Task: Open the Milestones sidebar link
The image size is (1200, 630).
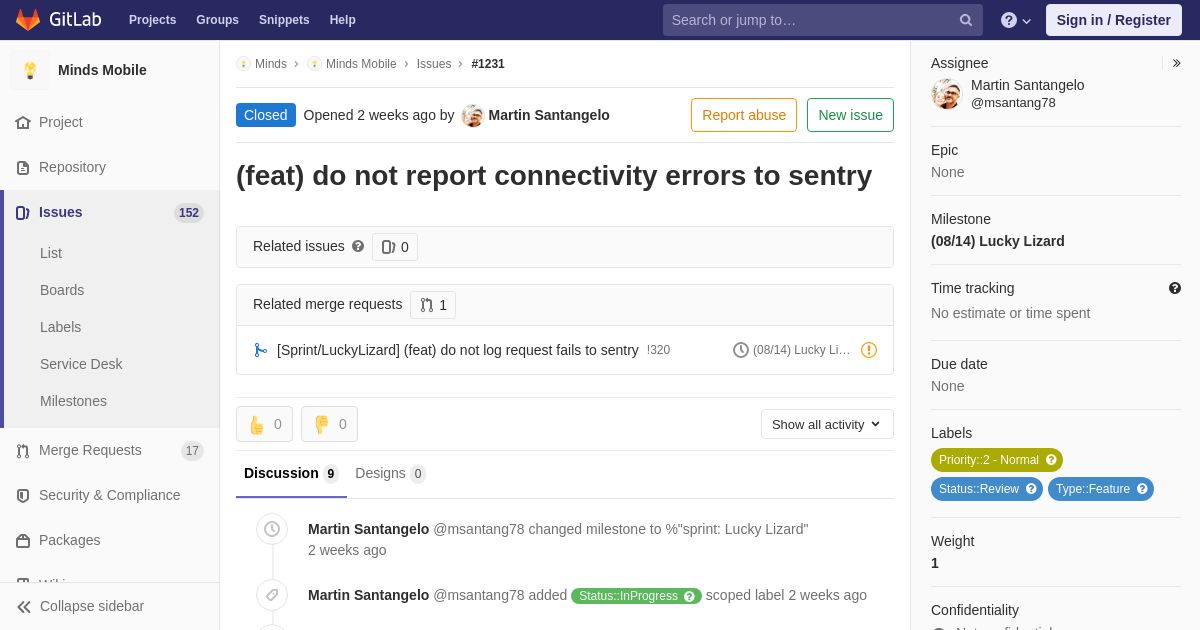Action: point(73,401)
